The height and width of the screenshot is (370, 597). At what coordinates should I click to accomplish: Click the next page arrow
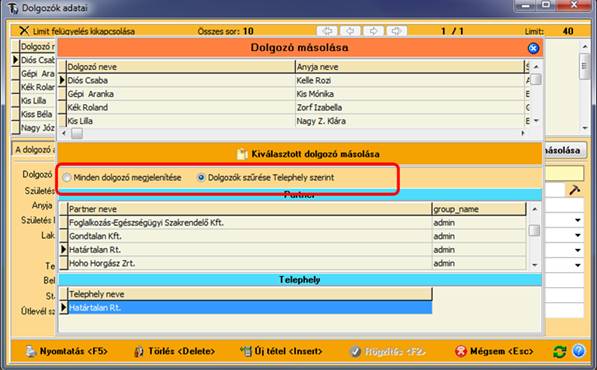click(374, 31)
